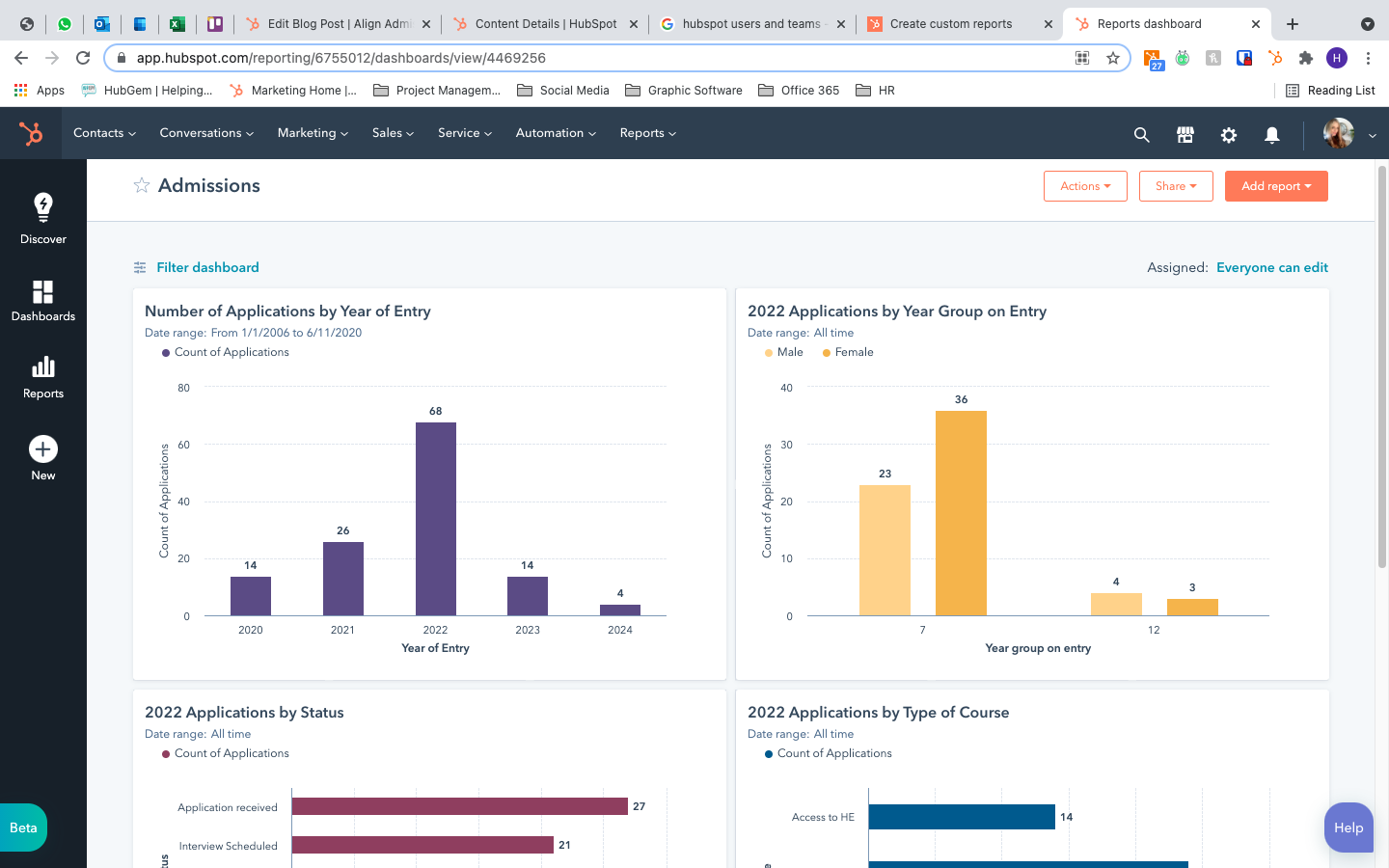Open the settings gear icon
Image resolution: width=1389 pixels, height=868 pixels.
(x=1229, y=135)
